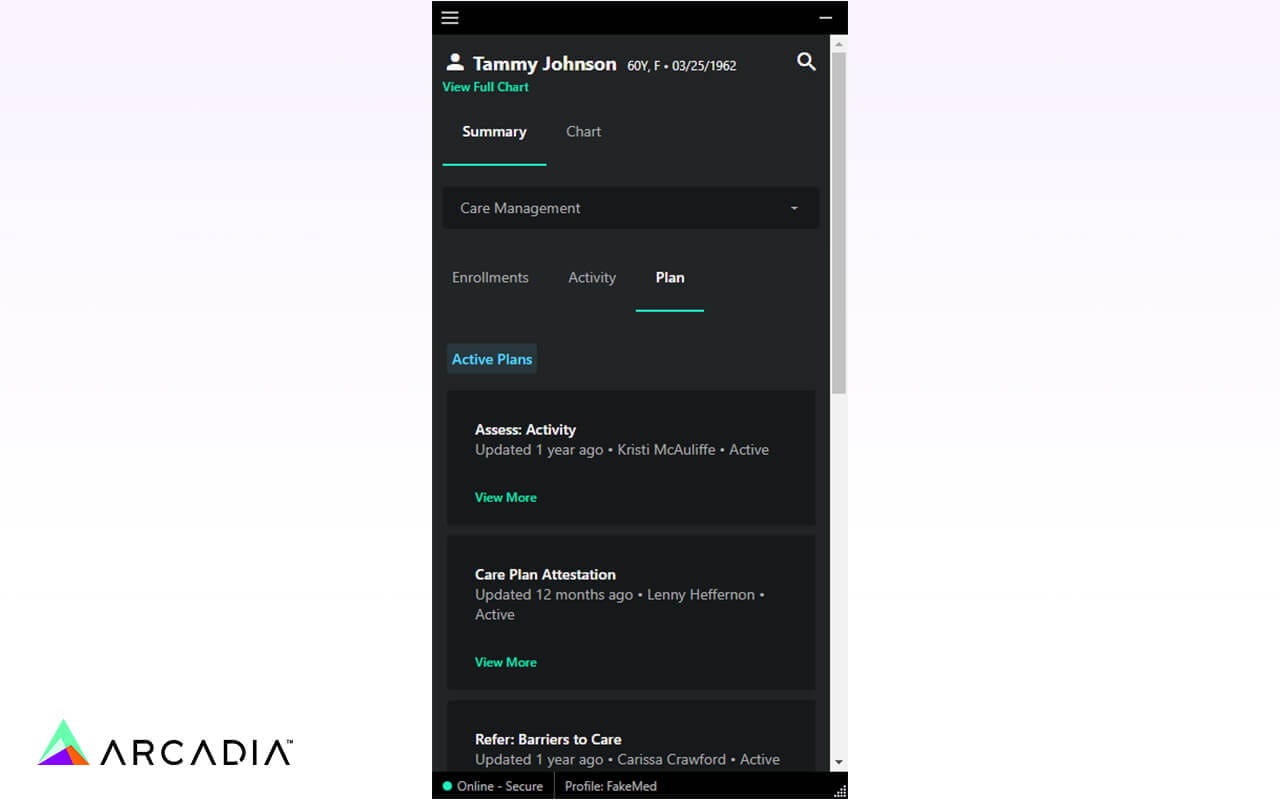Click the patient age and birthdate text
Screen dimensions: 1280x800
(x=682, y=66)
